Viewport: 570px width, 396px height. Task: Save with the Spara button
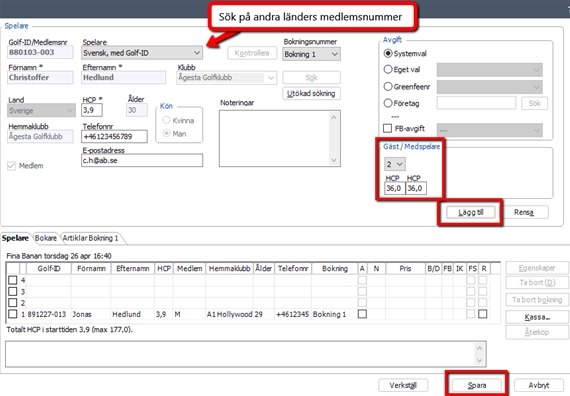(x=477, y=385)
